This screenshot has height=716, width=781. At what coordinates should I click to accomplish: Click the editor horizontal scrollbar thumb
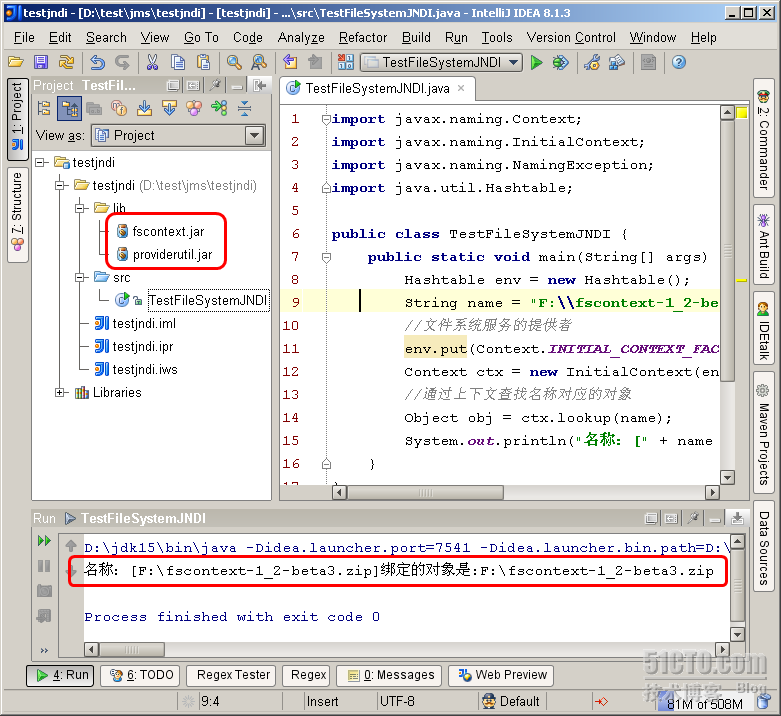(x=425, y=493)
